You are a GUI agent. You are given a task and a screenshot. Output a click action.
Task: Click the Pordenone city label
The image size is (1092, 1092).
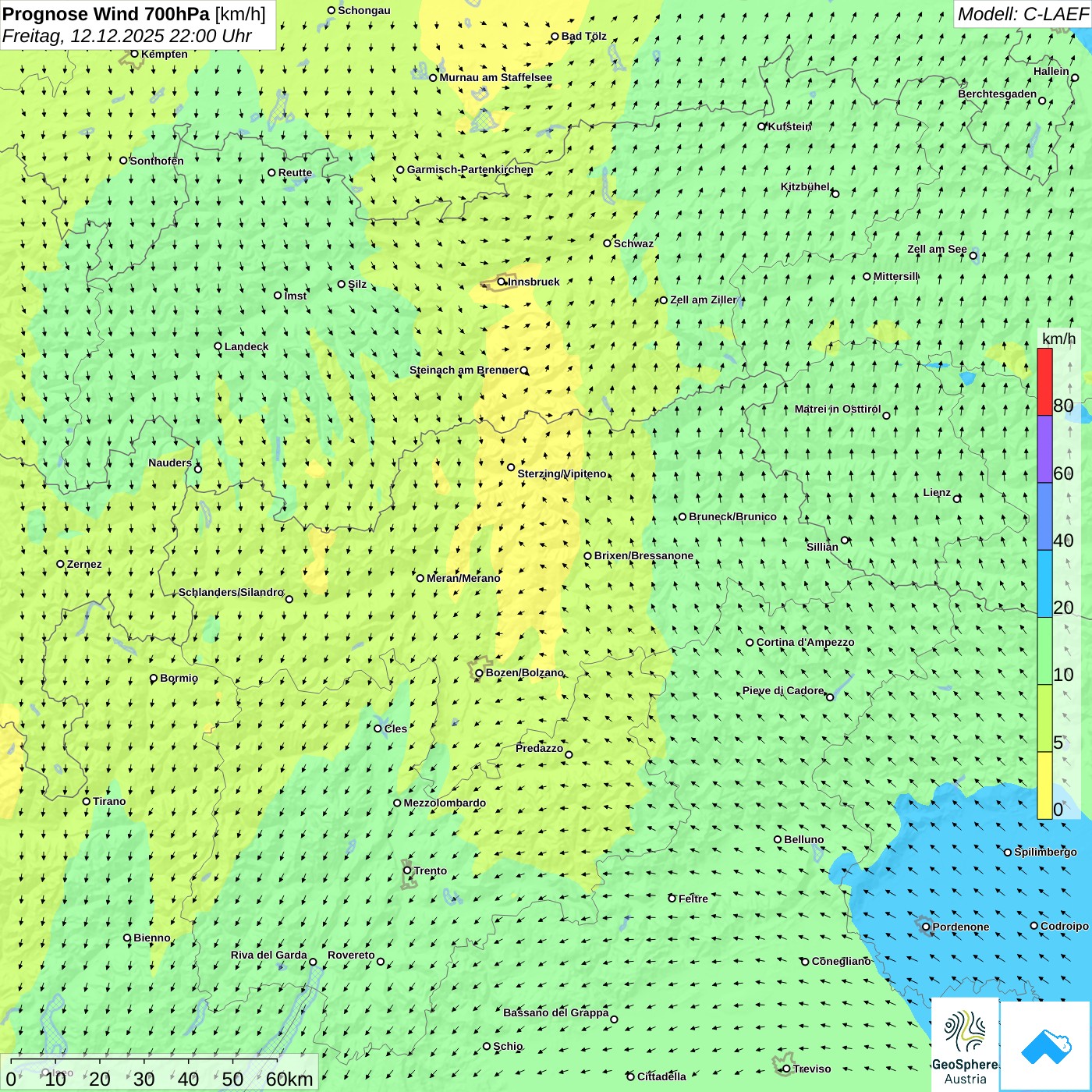tap(961, 927)
